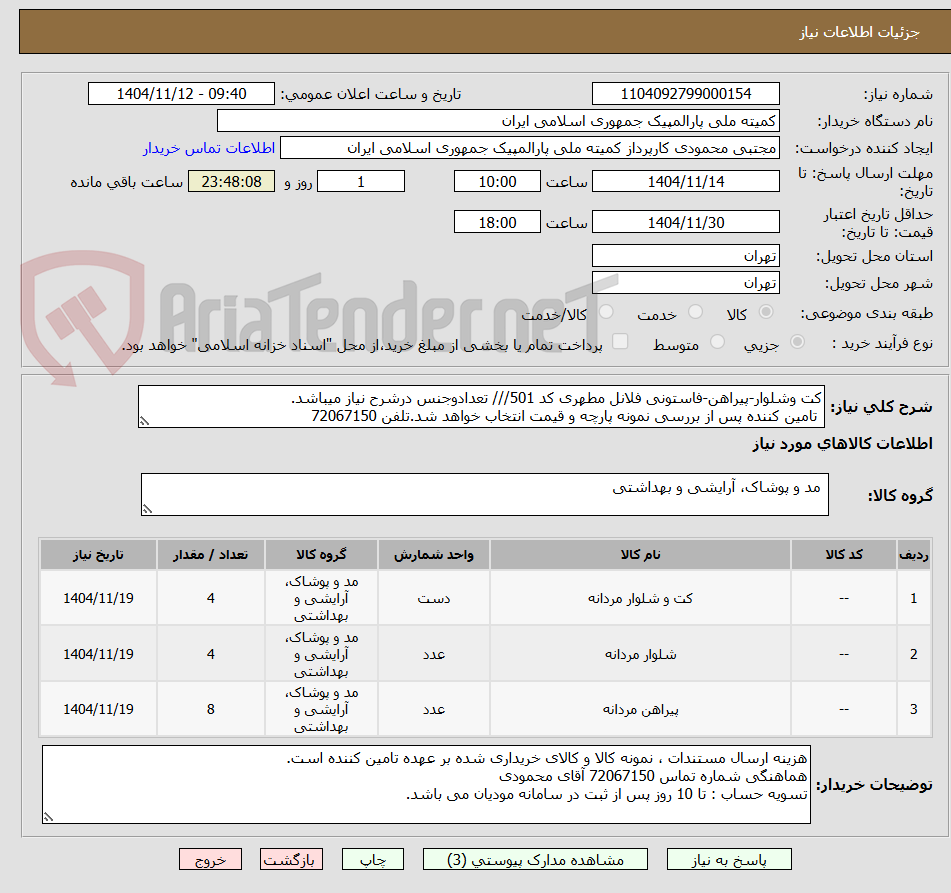
Task: Click the تاریخ نیاز column header
Action: point(98,554)
